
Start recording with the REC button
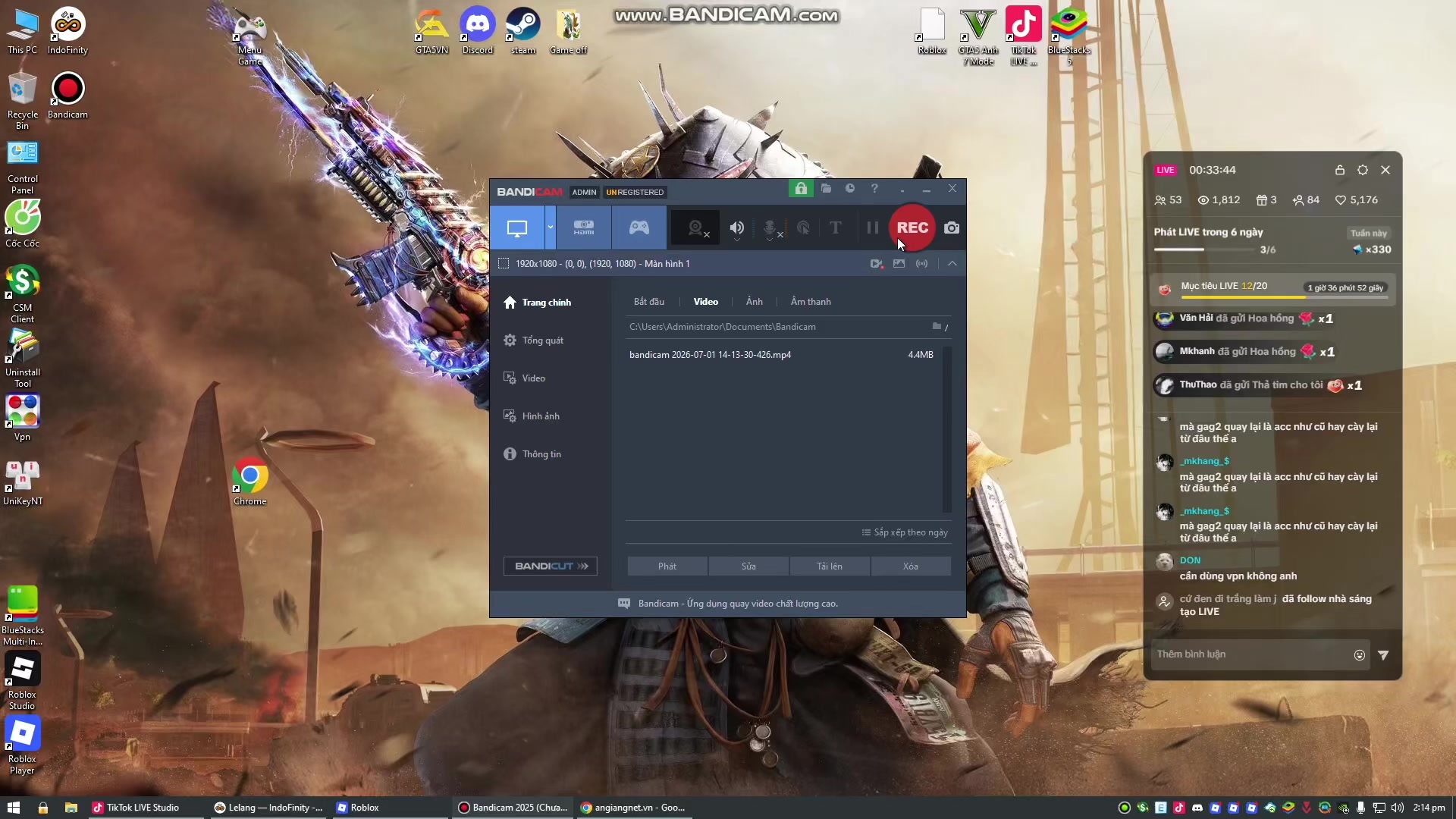tap(912, 227)
